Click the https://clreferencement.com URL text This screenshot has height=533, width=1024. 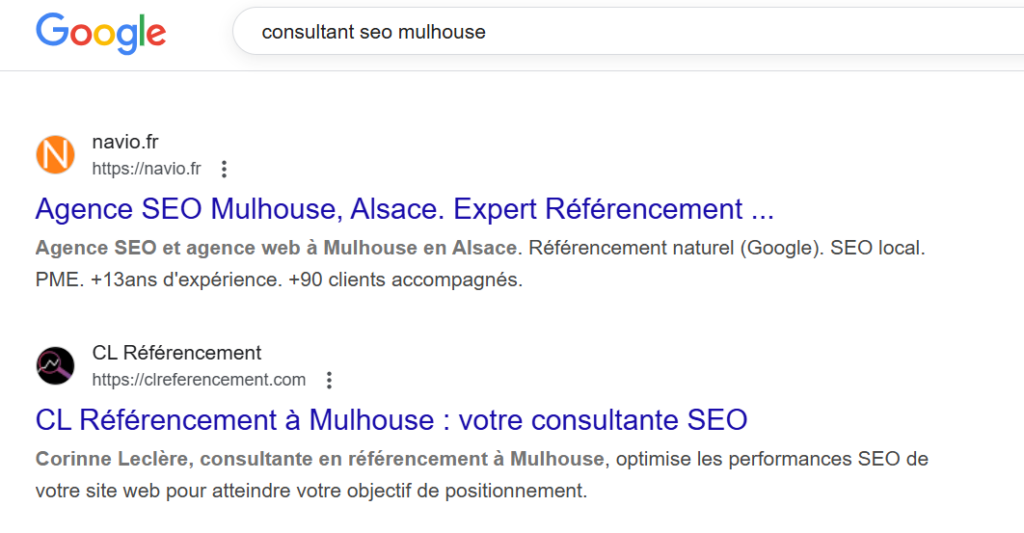tap(198, 380)
